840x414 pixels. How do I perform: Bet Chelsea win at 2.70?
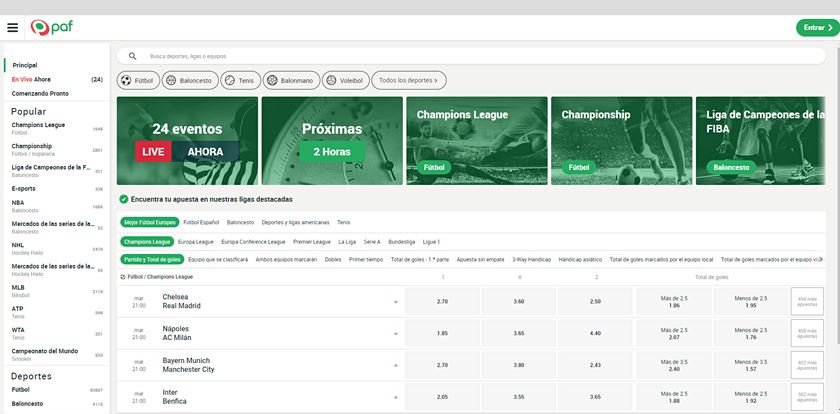442,302
